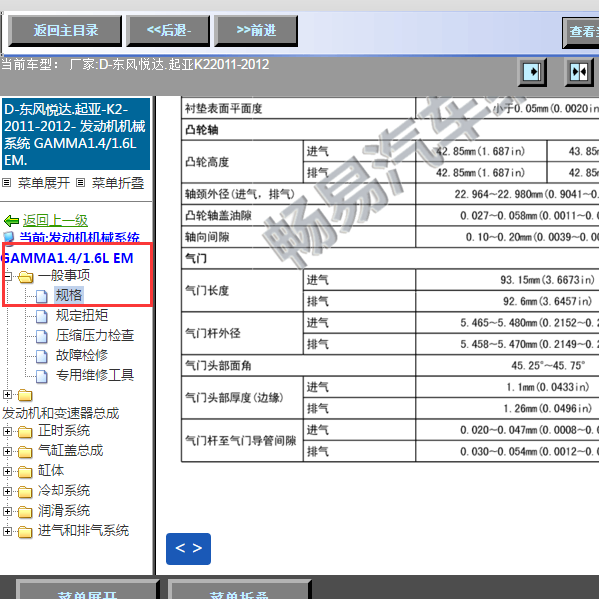Click the 菜单展开 list icon in sidebar
Screen dimensions: 599x599
6,183
